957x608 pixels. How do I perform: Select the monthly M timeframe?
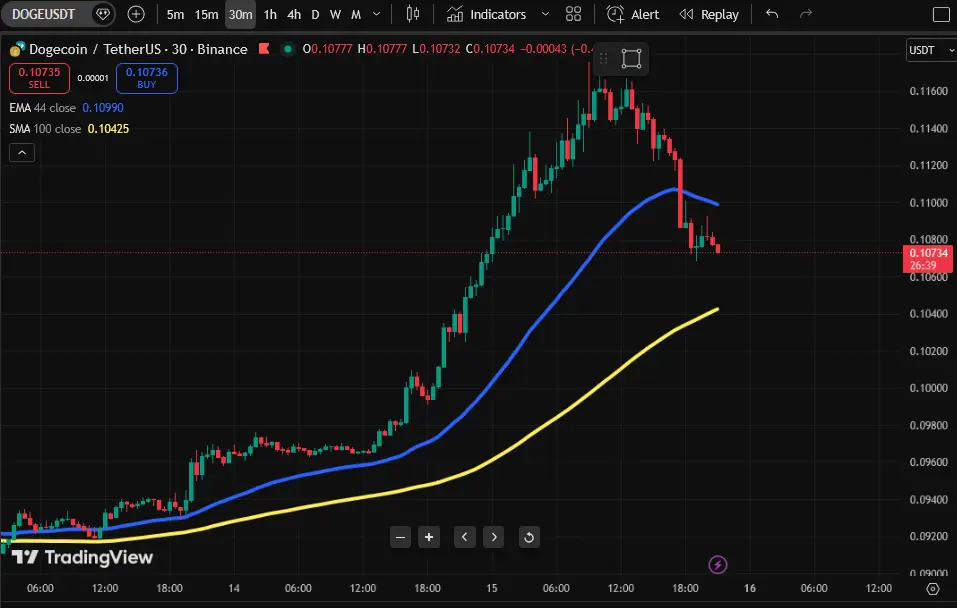[x=356, y=14]
